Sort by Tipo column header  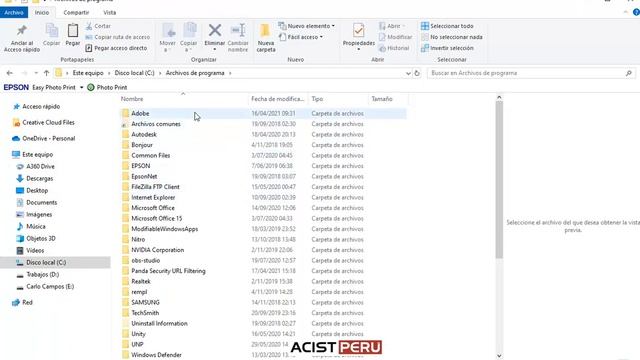pyautogui.click(x=317, y=99)
